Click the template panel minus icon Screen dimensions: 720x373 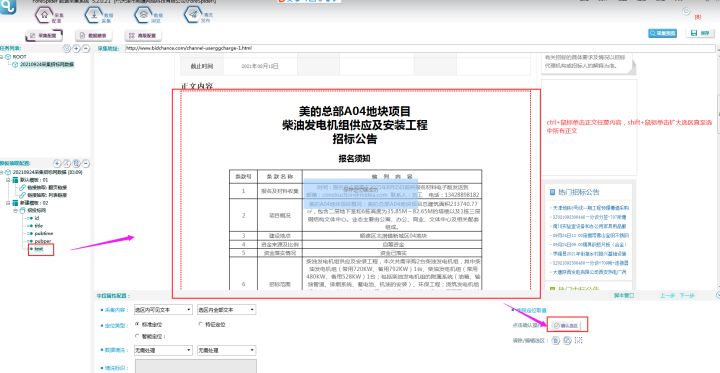tap(86, 164)
